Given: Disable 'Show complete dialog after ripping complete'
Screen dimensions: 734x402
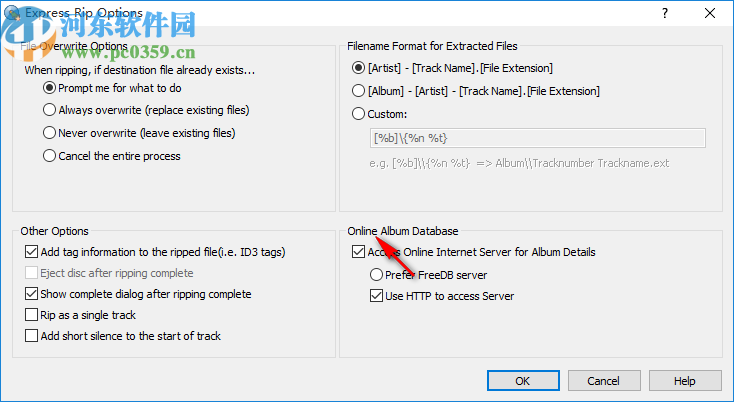Looking at the screenshot, I should [x=32, y=294].
